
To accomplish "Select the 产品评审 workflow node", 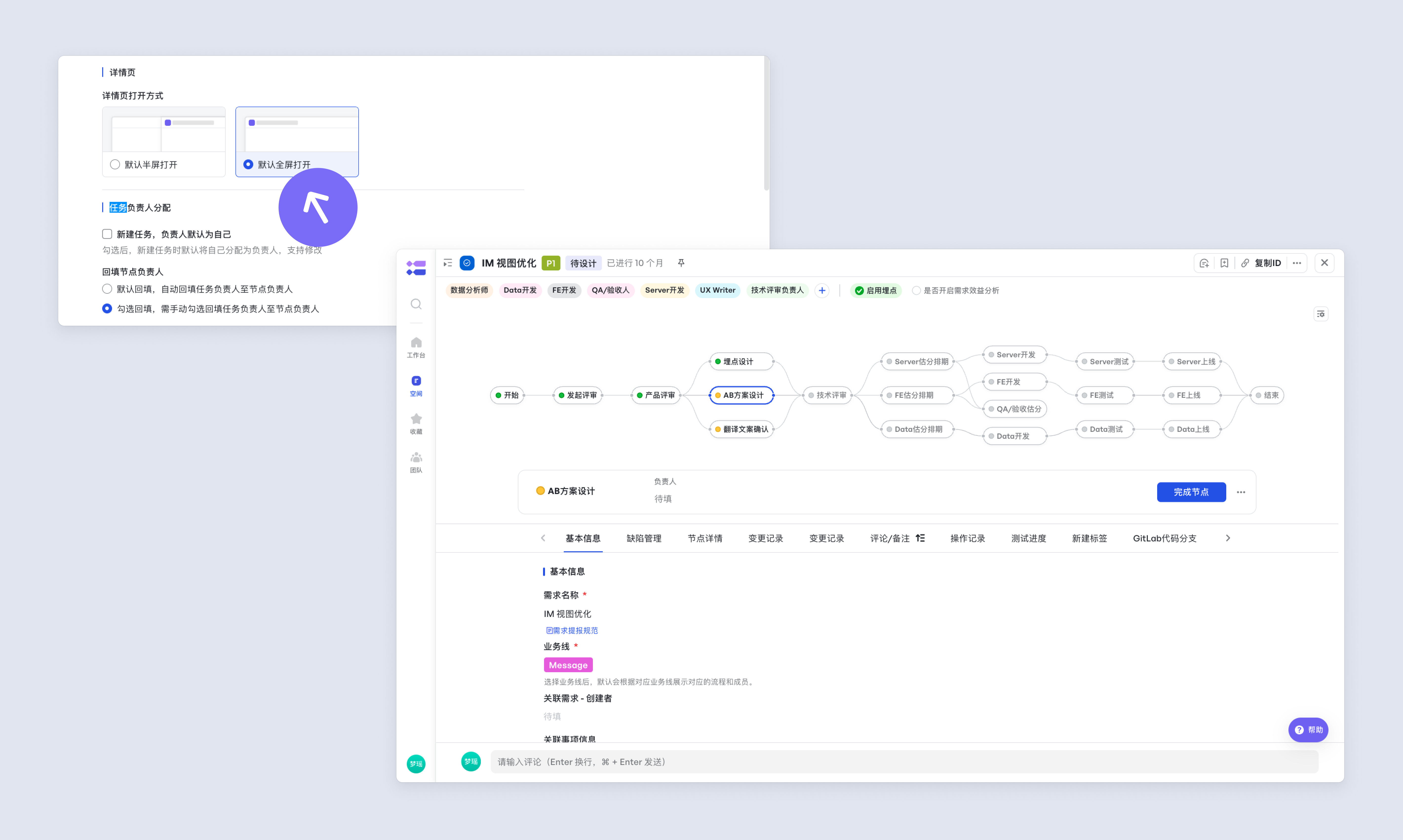I will click(x=656, y=395).
